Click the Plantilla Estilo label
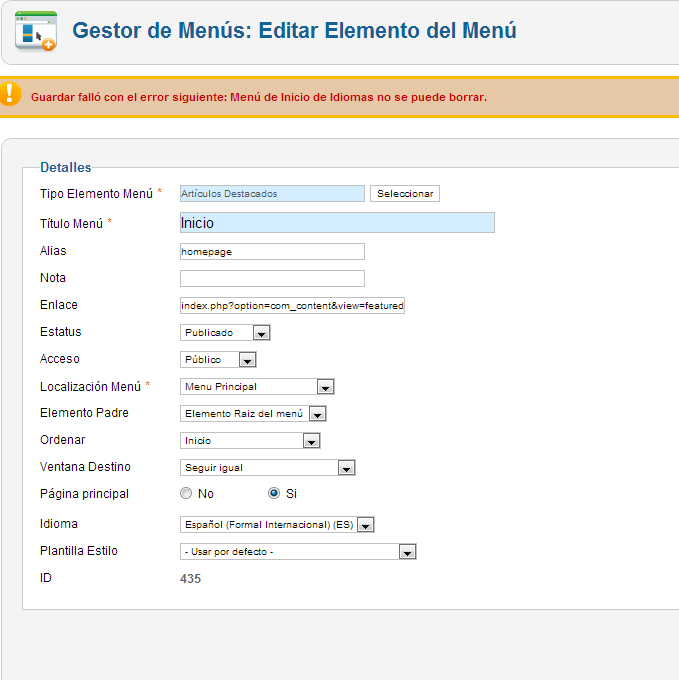 79,551
